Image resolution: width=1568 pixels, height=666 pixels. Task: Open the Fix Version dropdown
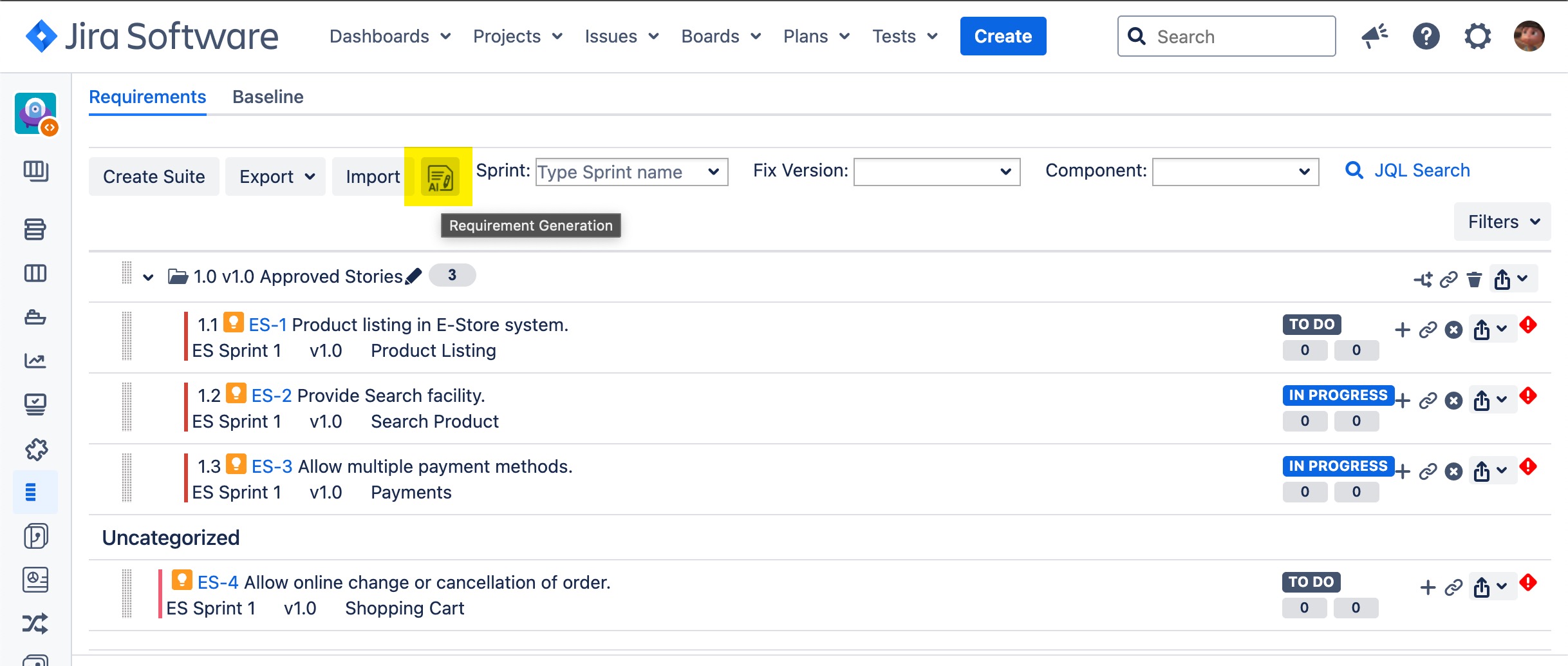pos(936,172)
